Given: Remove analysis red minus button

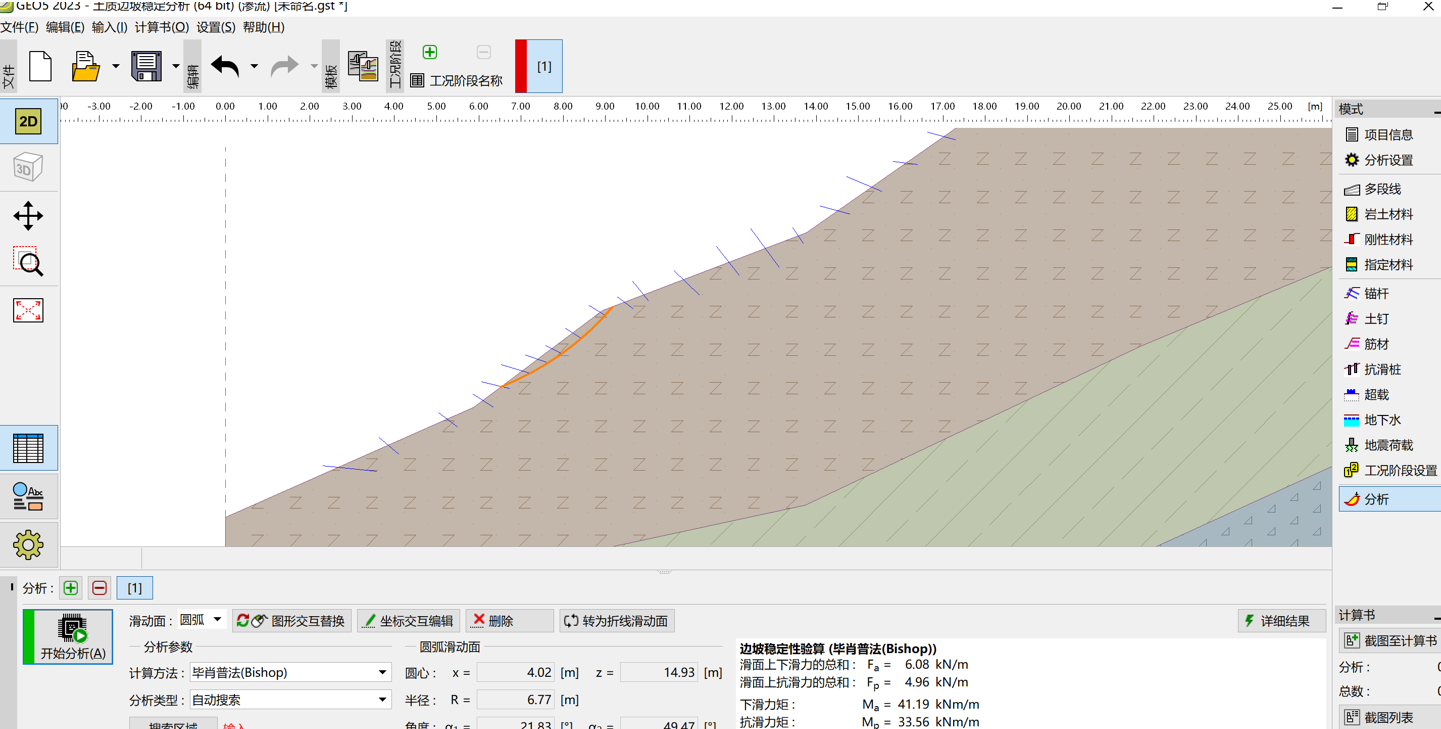Looking at the screenshot, I should click(x=100, y=588).
